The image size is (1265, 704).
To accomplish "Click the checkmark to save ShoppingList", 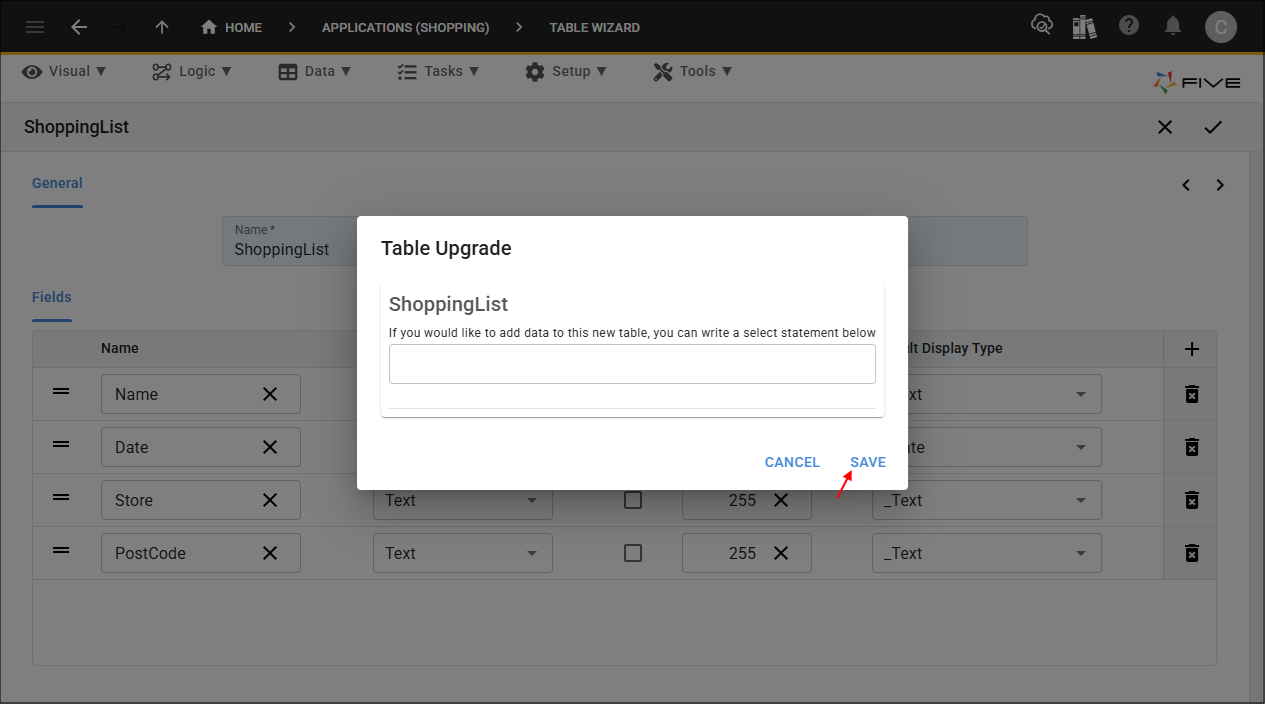I will [1213, 127].
